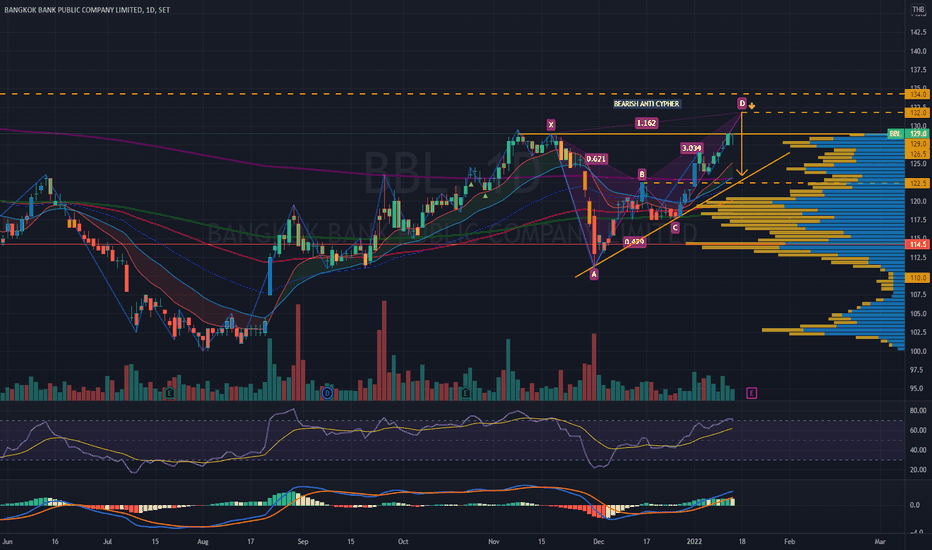Click the 'Sep' date on time axis
This screenshot has width=932, height=550.
click(x=303, y=542)
